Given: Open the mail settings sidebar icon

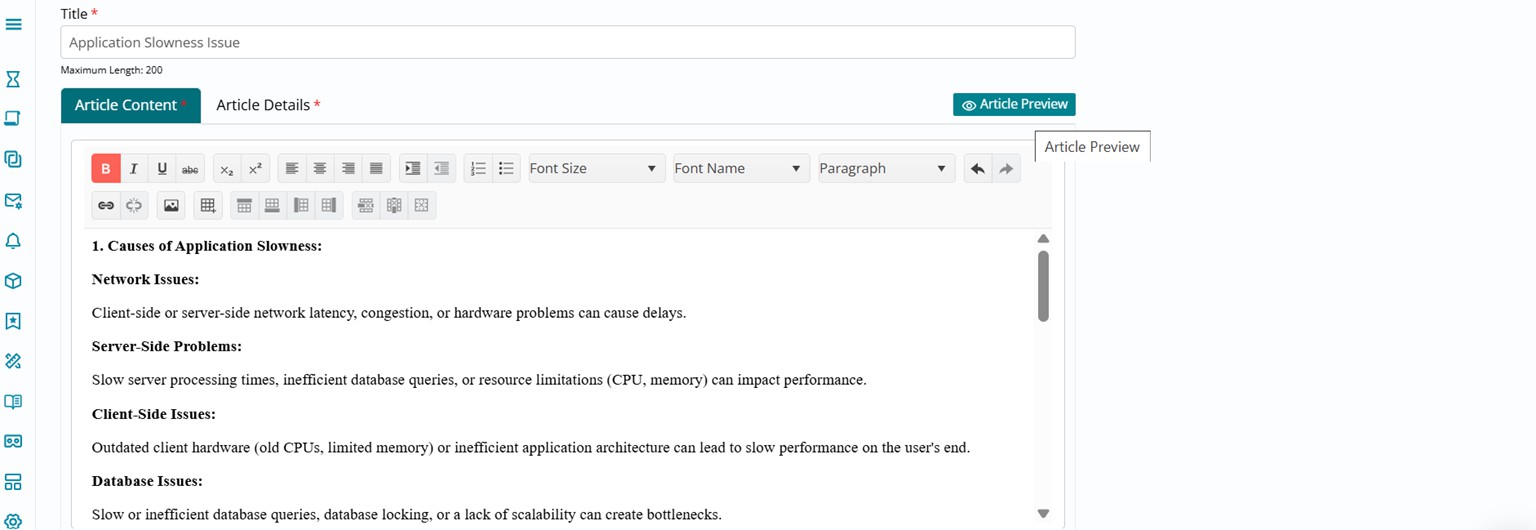Looking at the screenshot, I should (x=14, y=200).
